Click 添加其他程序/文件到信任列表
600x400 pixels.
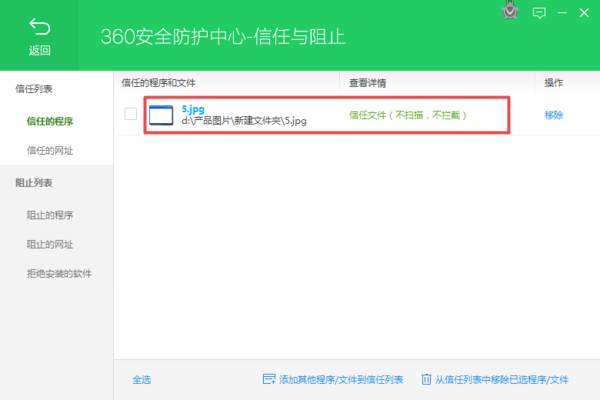tap(341, 380)
